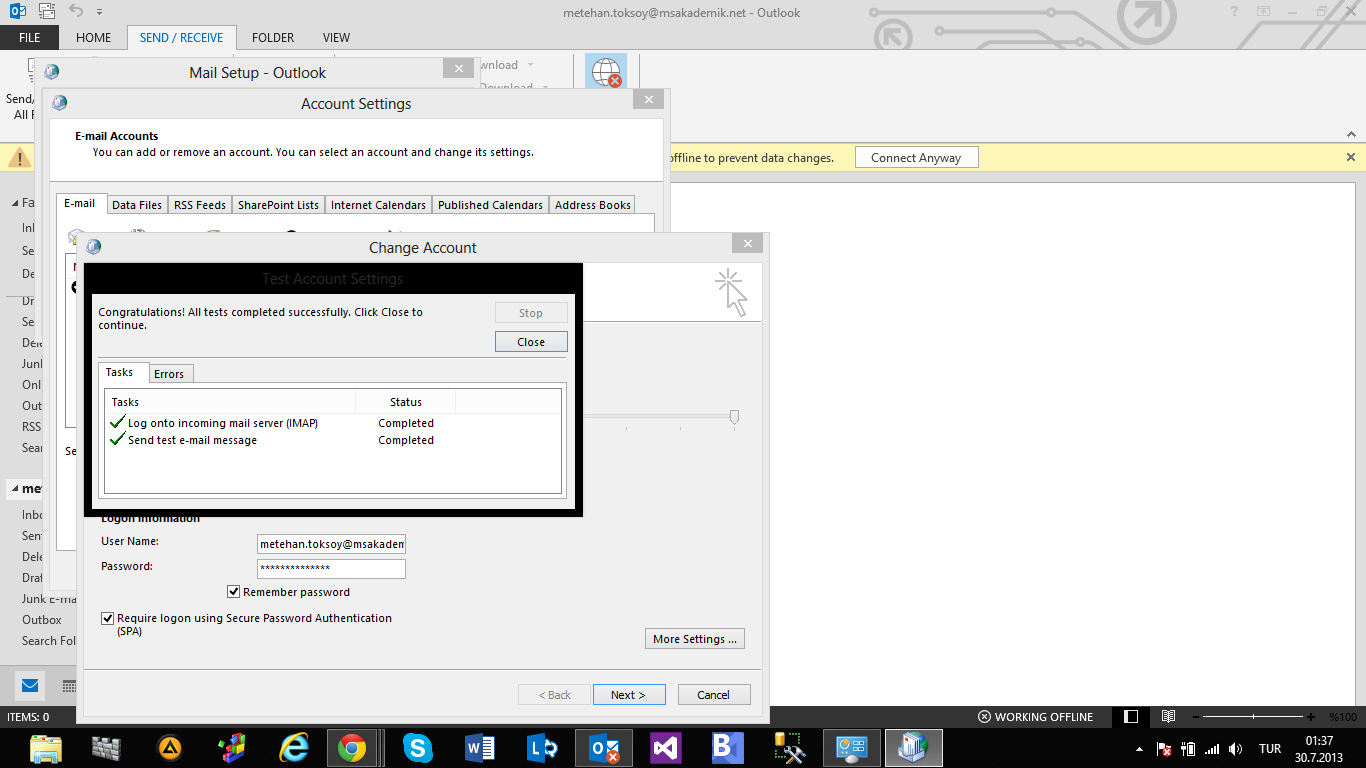This screenshot has height=768, width=1366.
Task: Collapse the Favorites folder group
Action: (x=14, y=203)
